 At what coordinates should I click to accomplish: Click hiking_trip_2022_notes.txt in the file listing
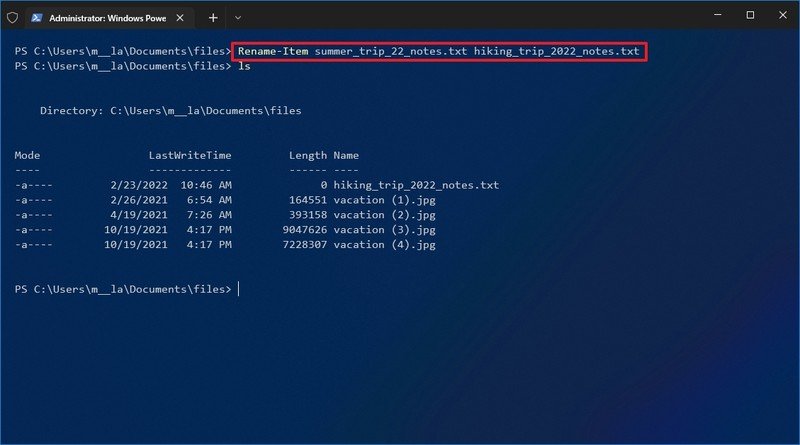[x=415, y=185]
